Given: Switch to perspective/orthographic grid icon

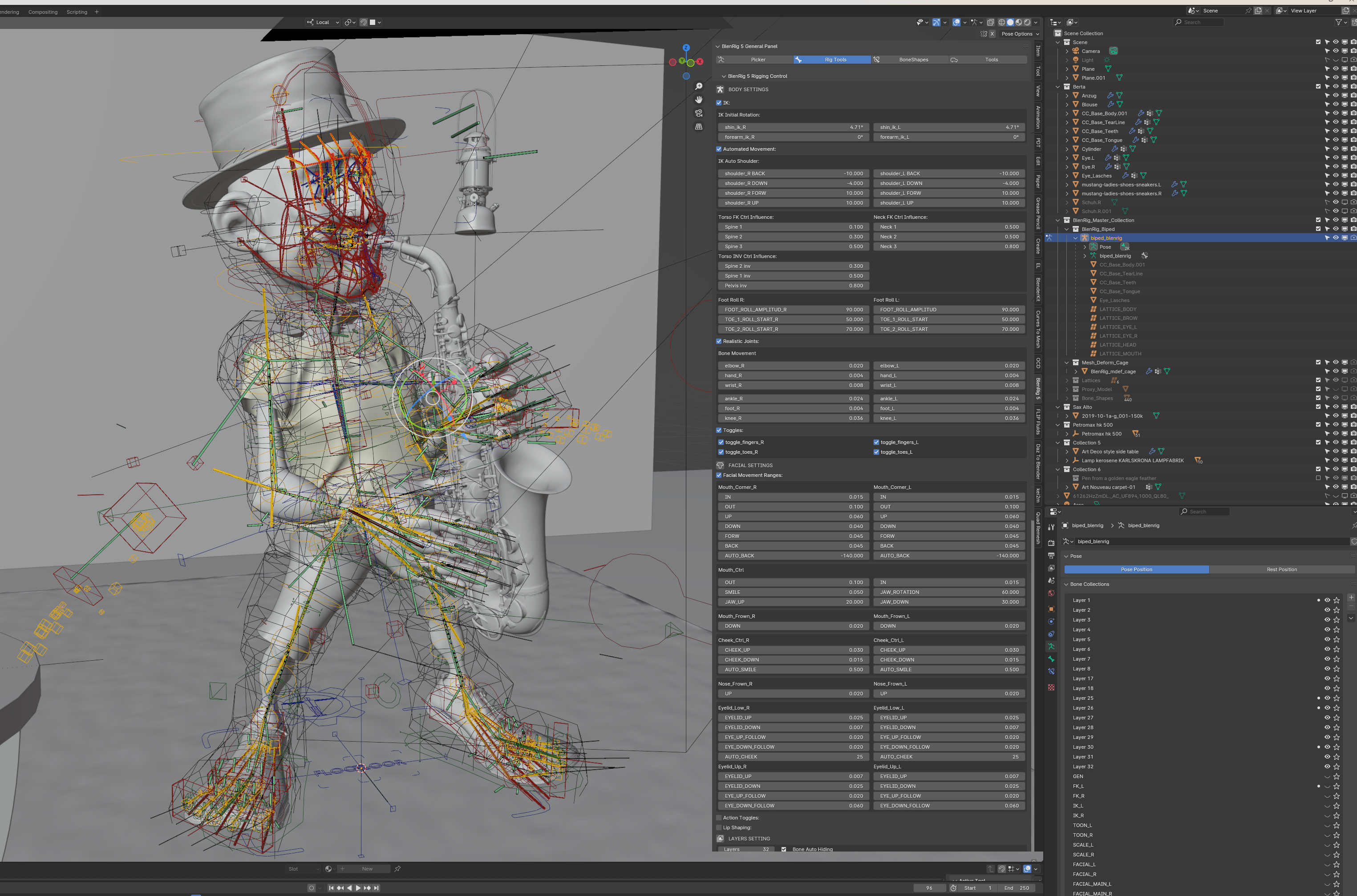Looking at the screenshot, I should pos(698,127).
